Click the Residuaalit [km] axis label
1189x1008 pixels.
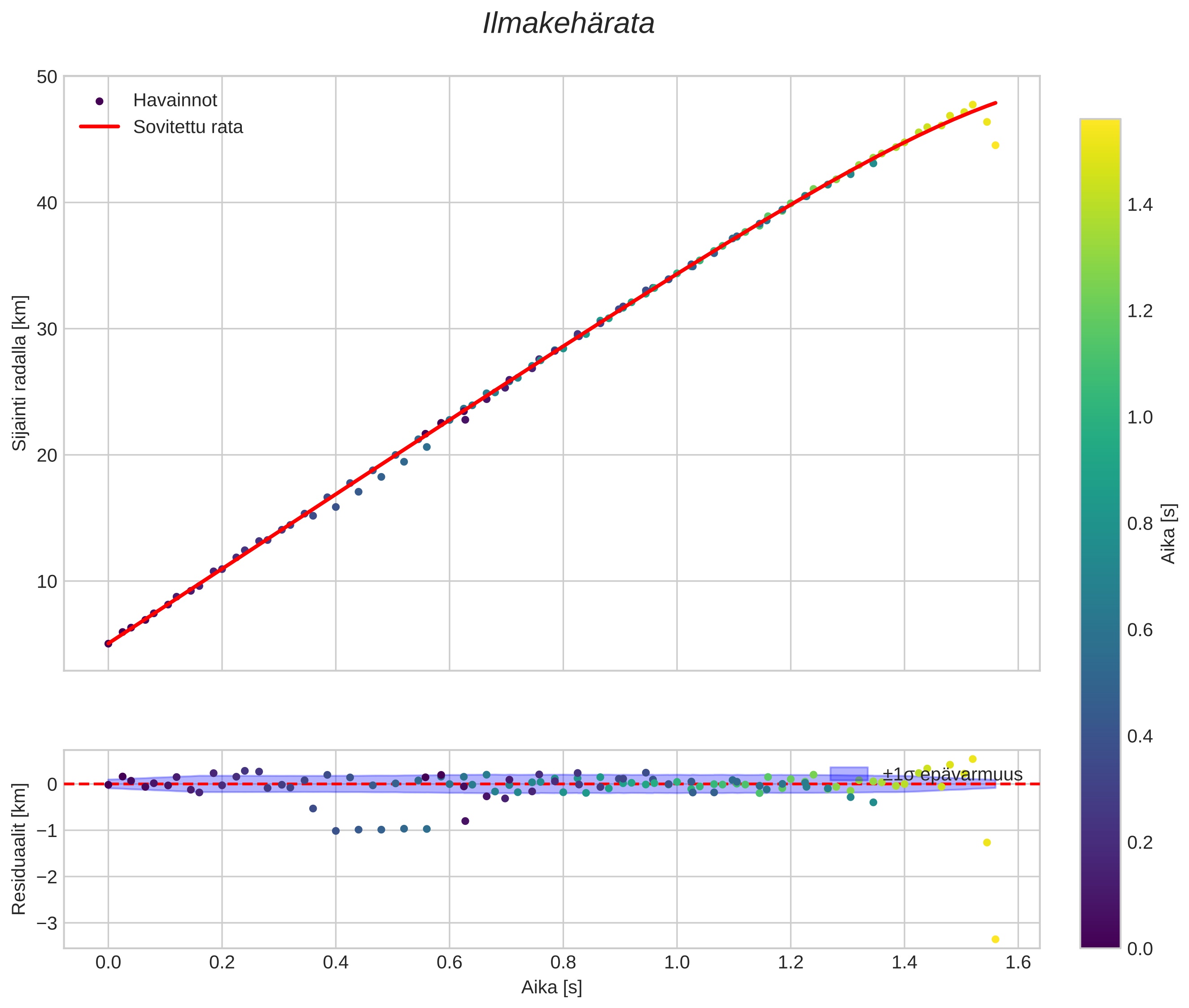point(19,849)
